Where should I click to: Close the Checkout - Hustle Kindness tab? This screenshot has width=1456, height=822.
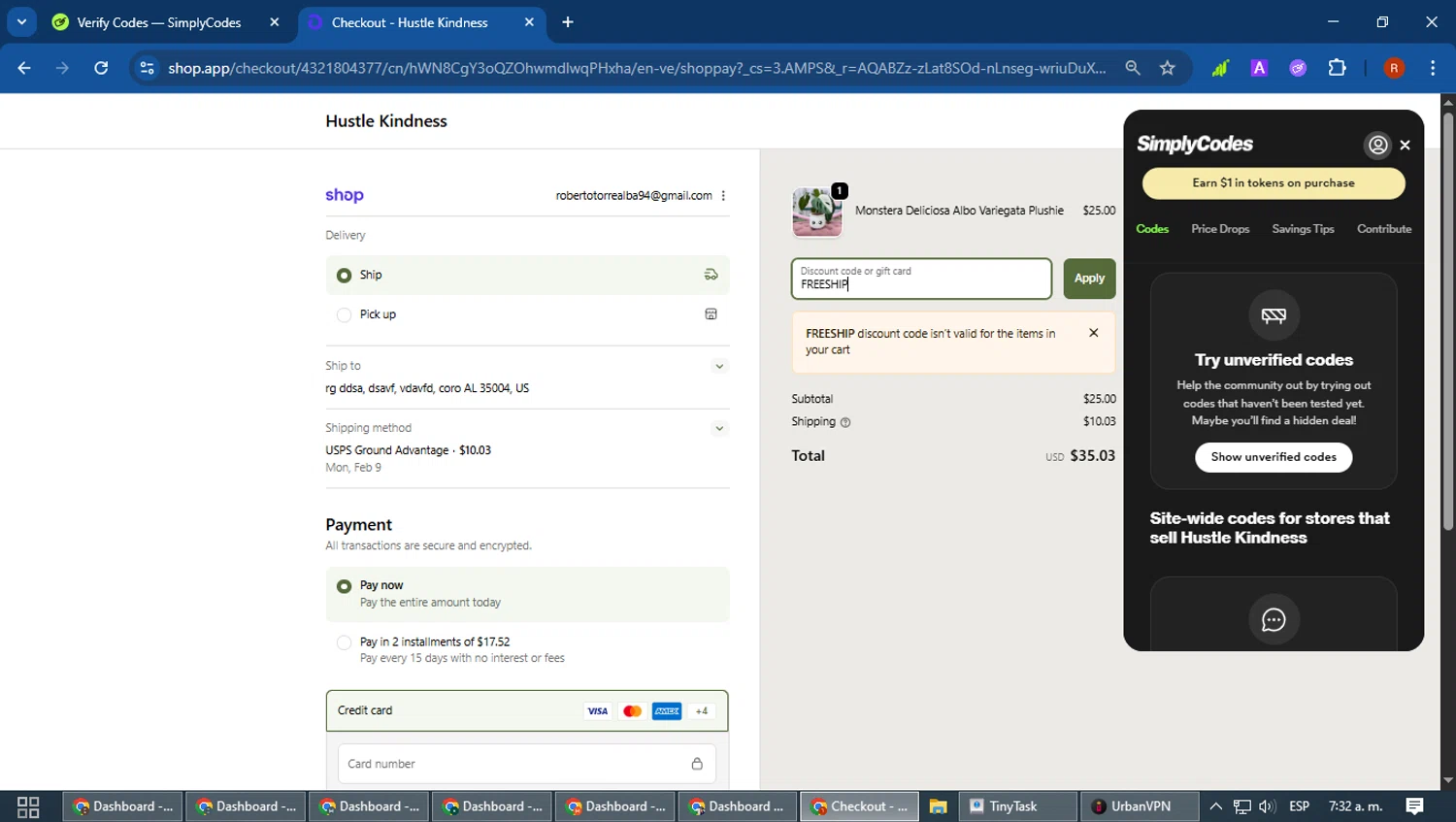(x=529, y=22)
